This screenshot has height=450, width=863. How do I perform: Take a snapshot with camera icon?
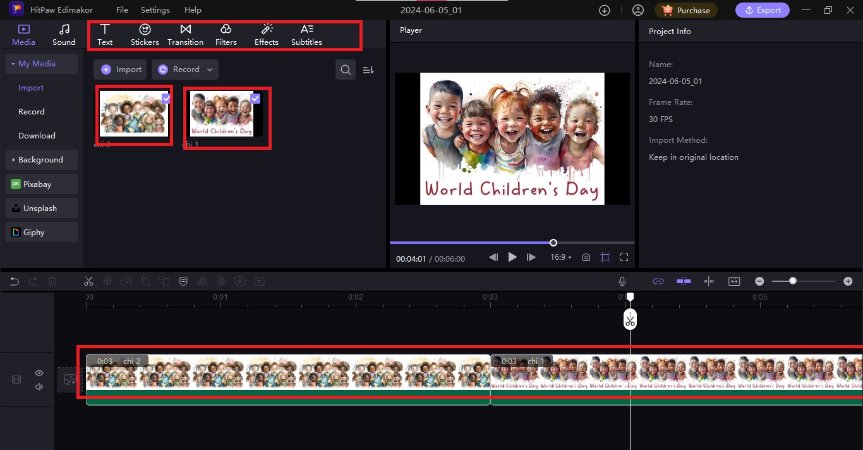point(586,257)
